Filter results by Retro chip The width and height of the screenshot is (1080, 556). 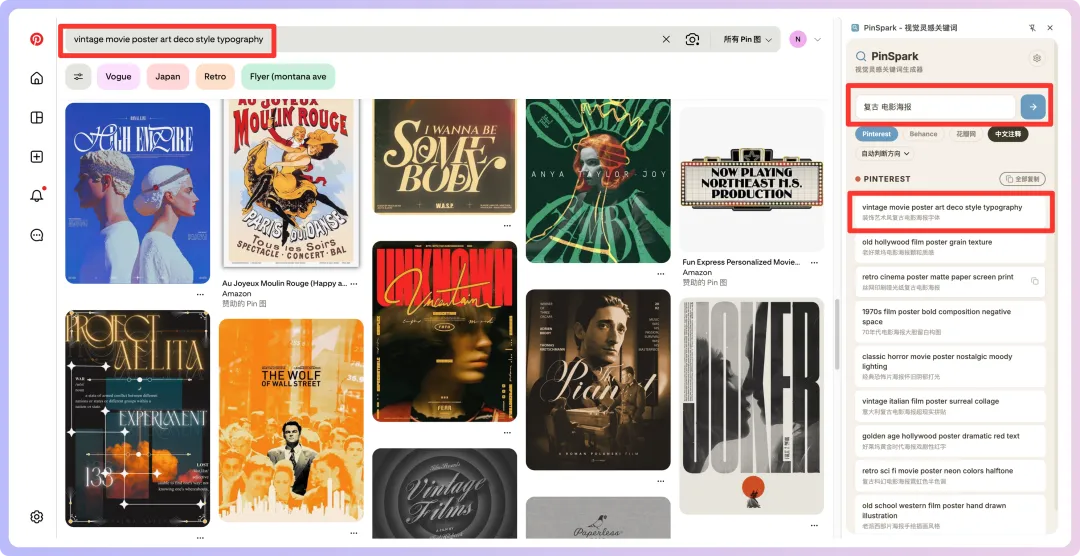[x=215, y=76]
